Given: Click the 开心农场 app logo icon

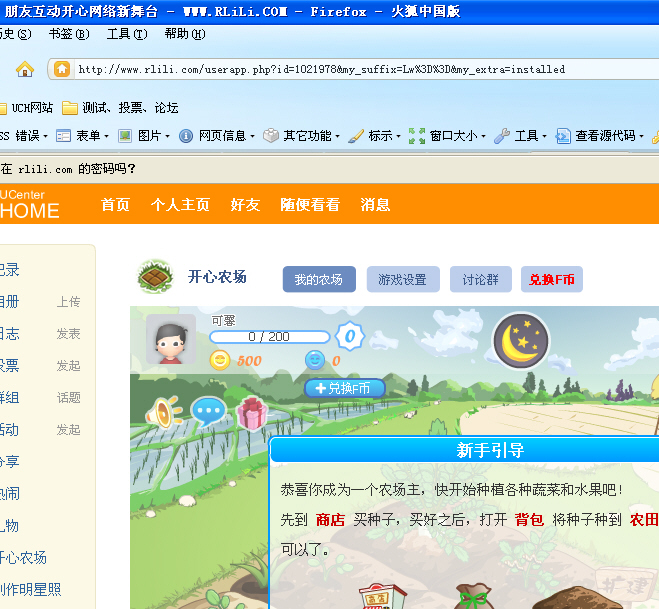Looking at the screenshot, I should tap(155, 276).
